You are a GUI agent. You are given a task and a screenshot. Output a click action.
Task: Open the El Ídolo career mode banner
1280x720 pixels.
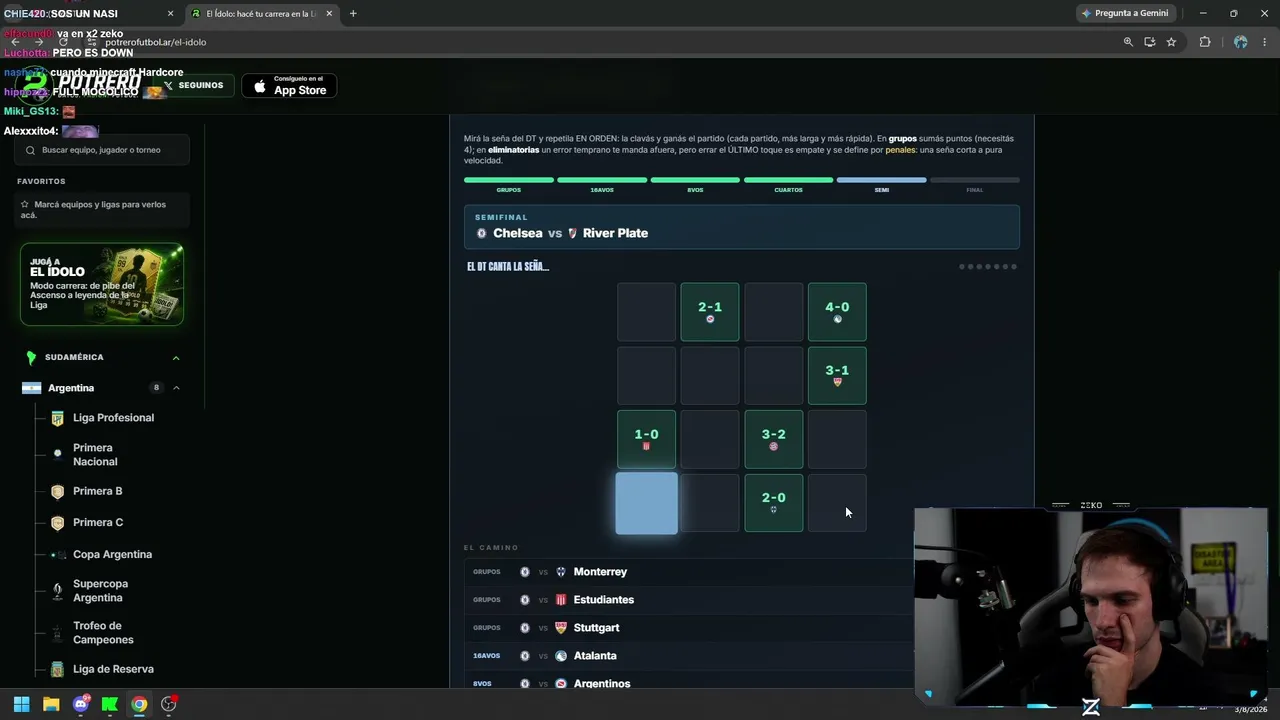(x=102, y=285)
